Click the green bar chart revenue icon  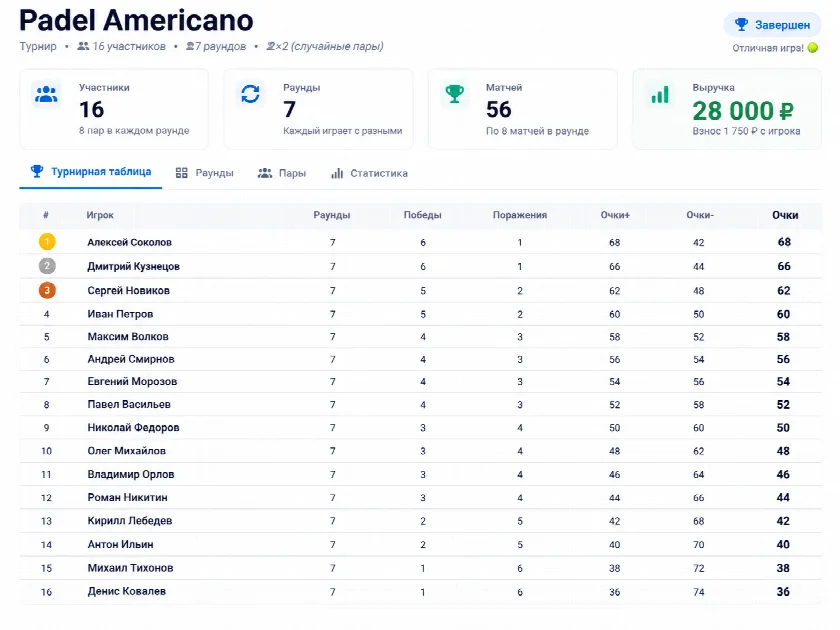[660, 95]
